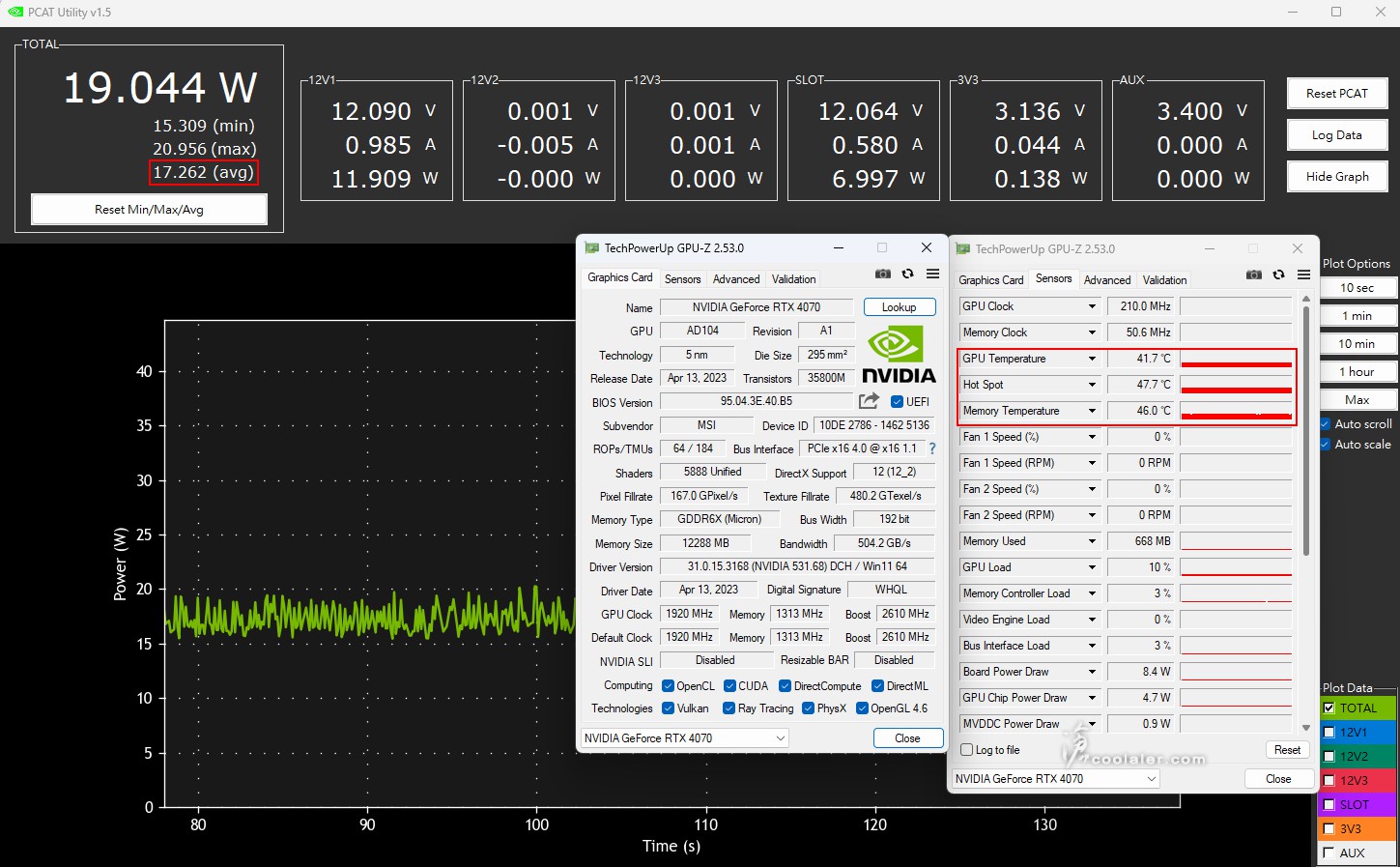Open the GPU Clock sensor dropdown arrow

[x=1092, y=306]
